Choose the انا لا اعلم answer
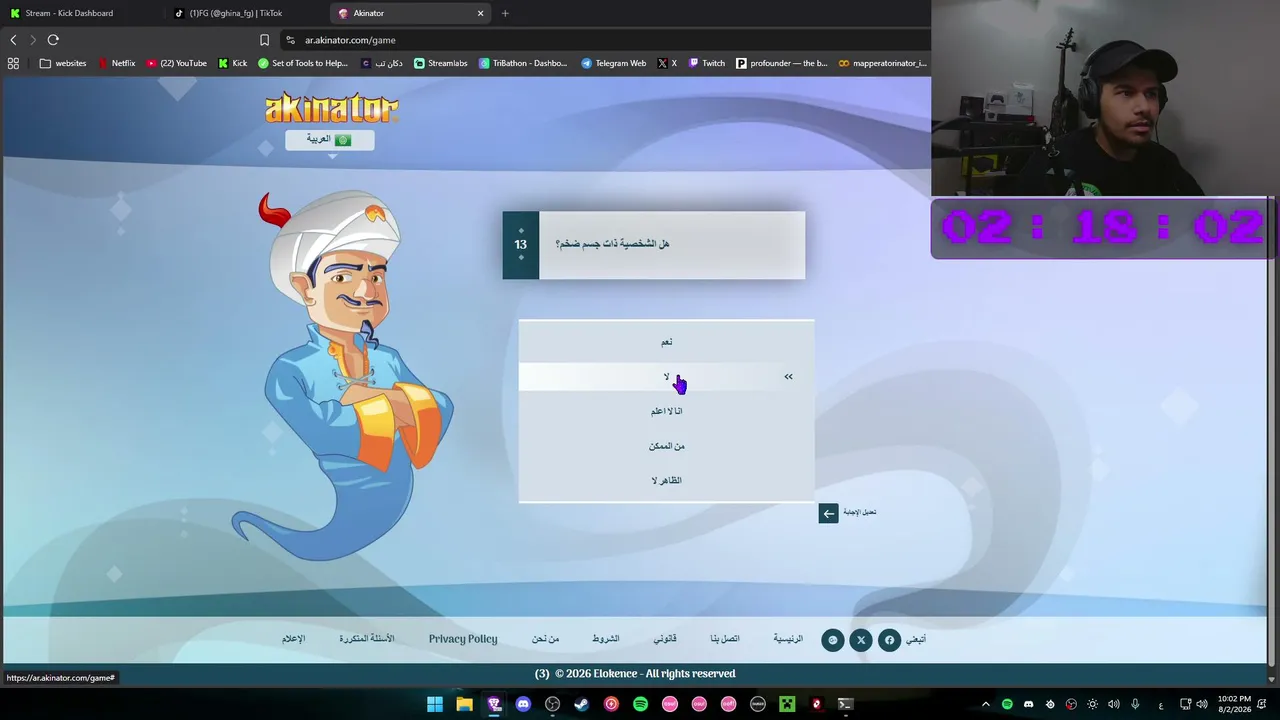 (x=666, y=411)
